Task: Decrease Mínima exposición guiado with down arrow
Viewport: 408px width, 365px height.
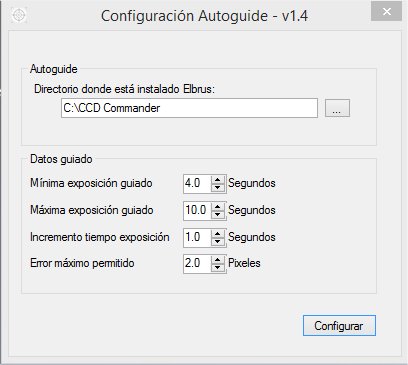Action: click(x=218, y=187)
